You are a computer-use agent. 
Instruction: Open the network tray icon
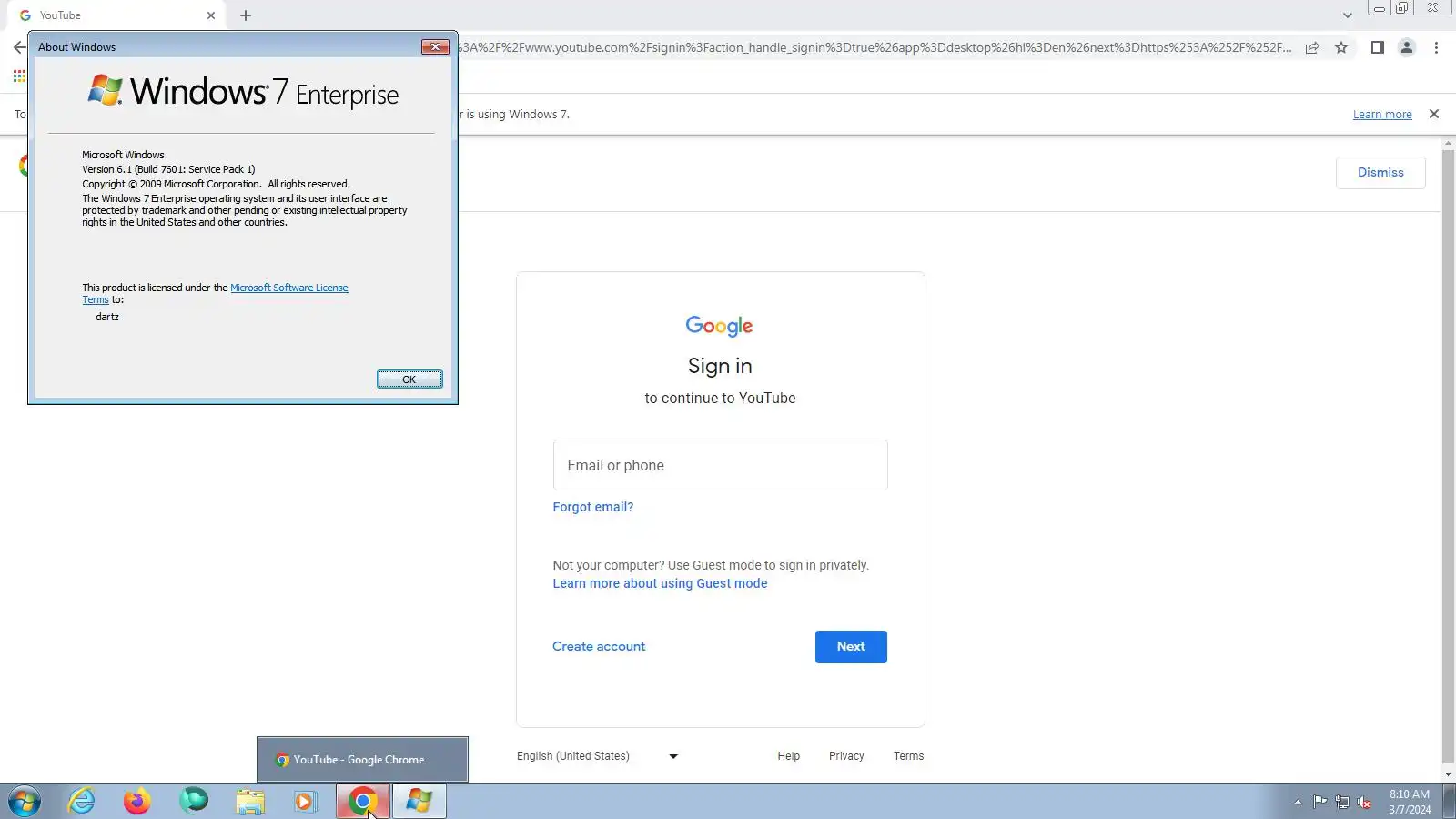1342,802
